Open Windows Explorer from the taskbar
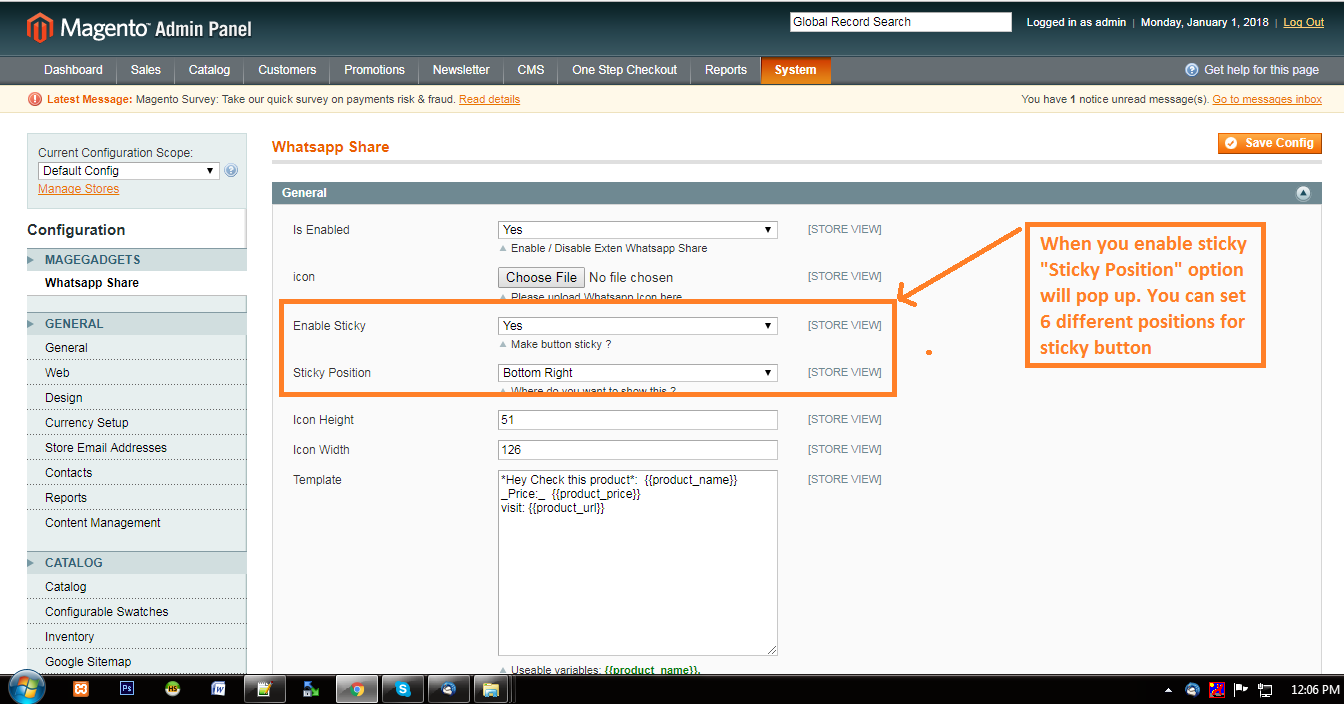 [491, 689]
